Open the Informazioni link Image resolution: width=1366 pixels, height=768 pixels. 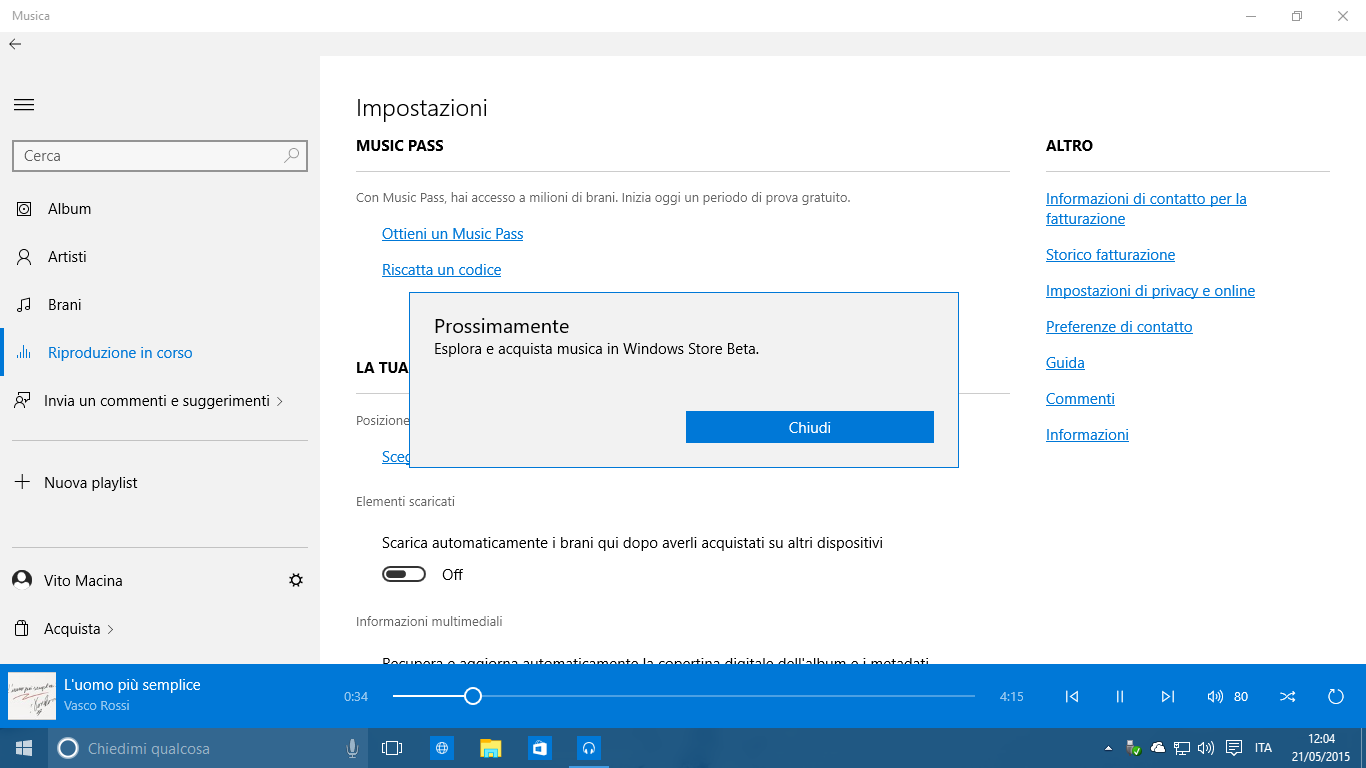coord(1087,435)
